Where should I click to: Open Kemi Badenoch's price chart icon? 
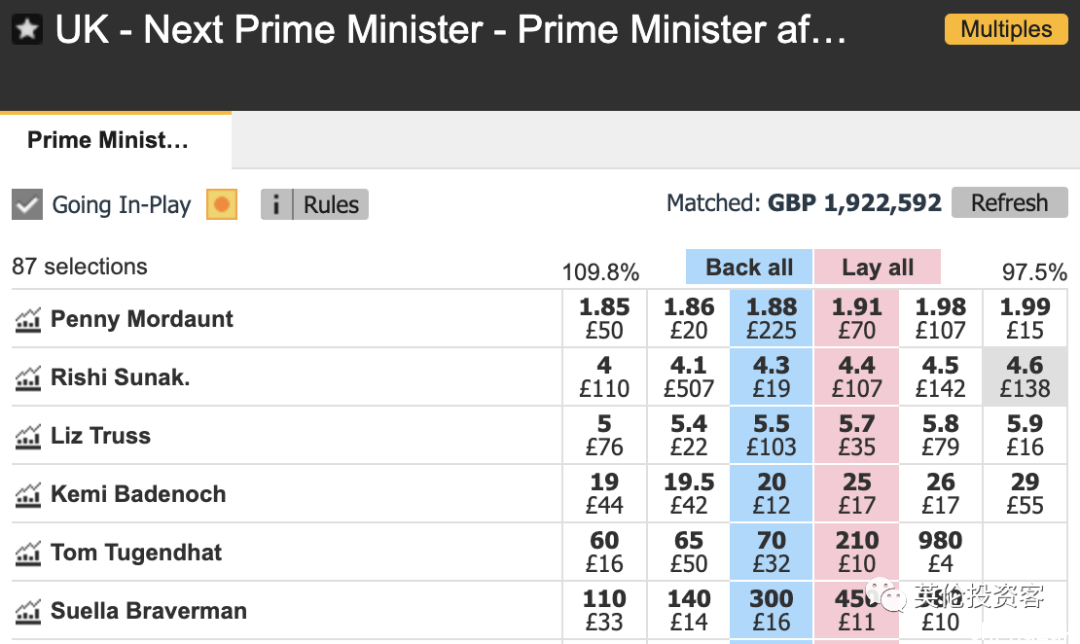pos(28,495)
